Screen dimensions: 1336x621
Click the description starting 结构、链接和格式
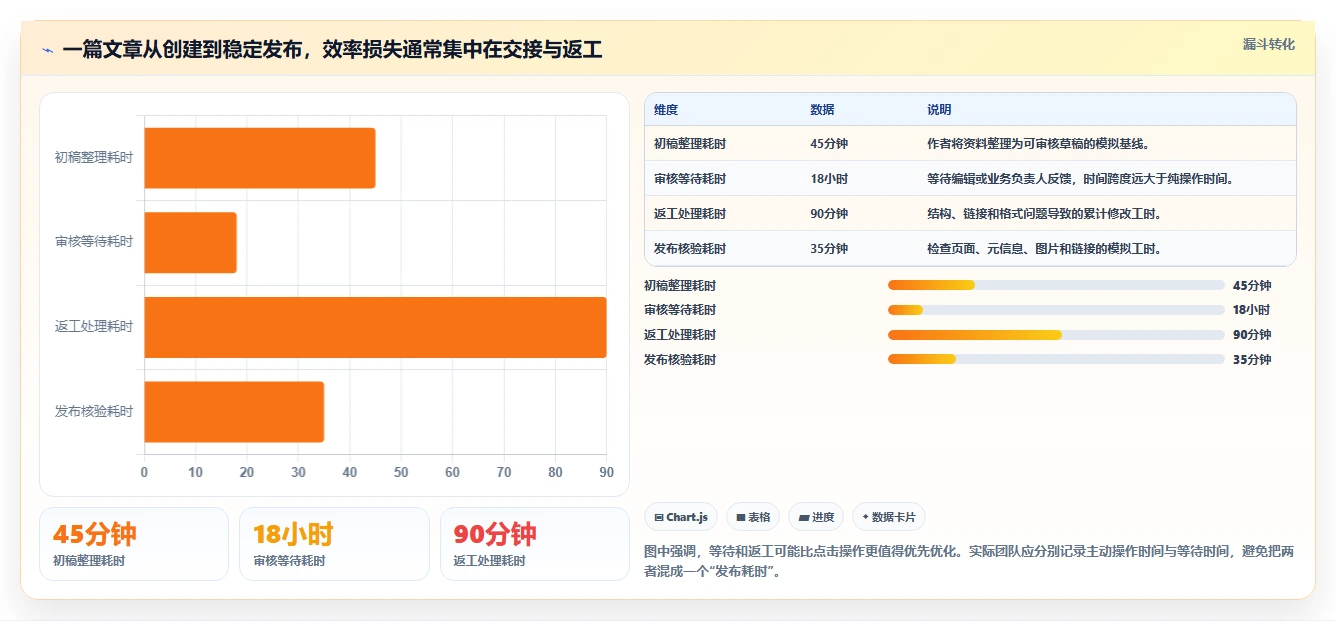[1045, 214]
